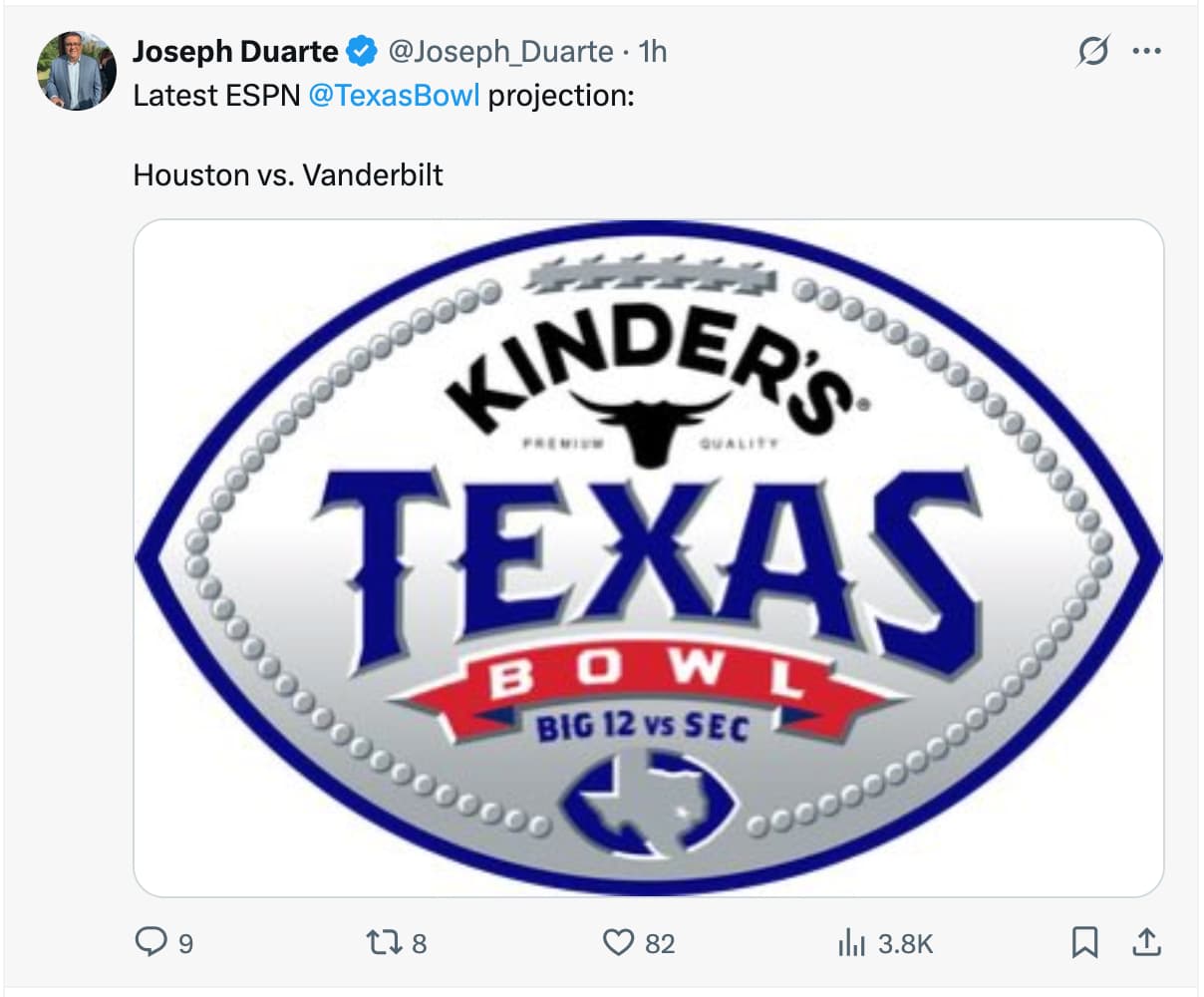Click the "Houston vs. Vanderbilt" tweet text
Viewport: 1204px width, 997px height.
click(x=288, y=175)
